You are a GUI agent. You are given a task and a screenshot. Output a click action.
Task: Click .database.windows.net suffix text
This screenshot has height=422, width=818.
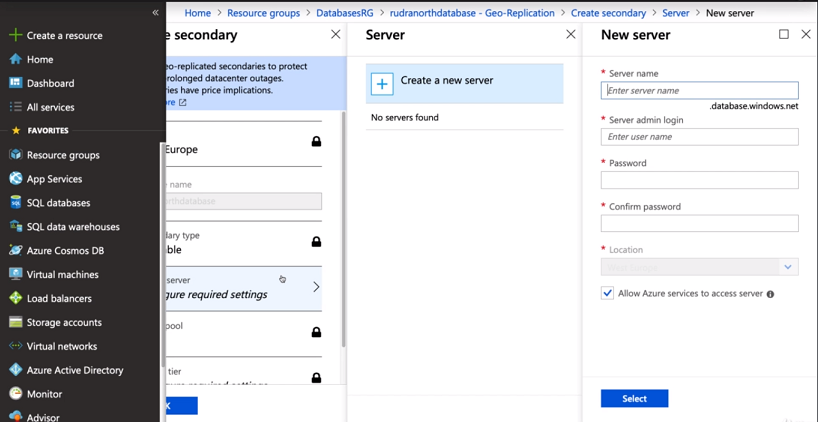click(754, 106)
